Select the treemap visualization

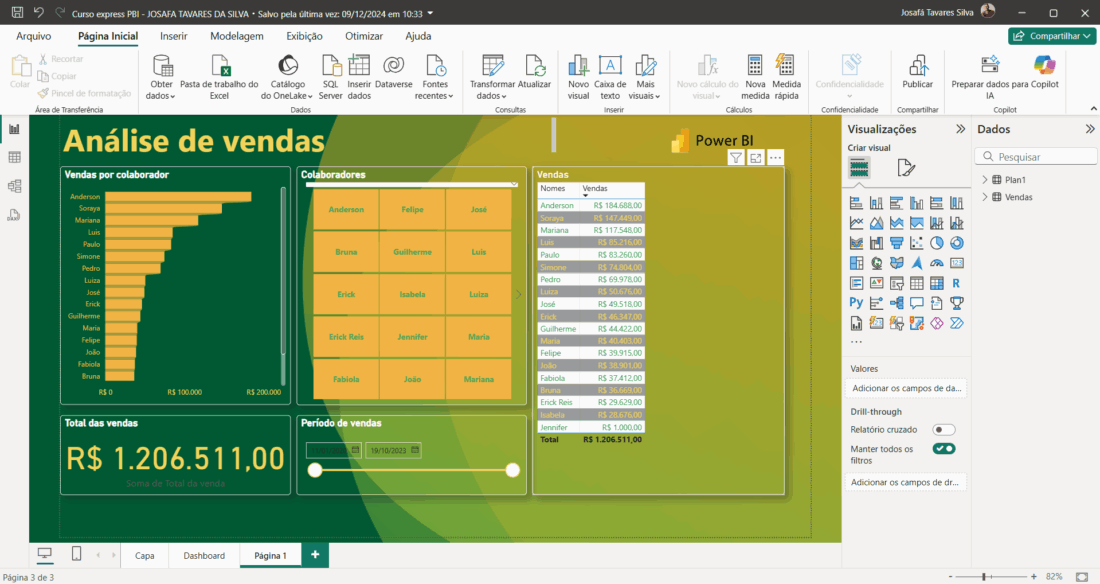pos(857,263)
